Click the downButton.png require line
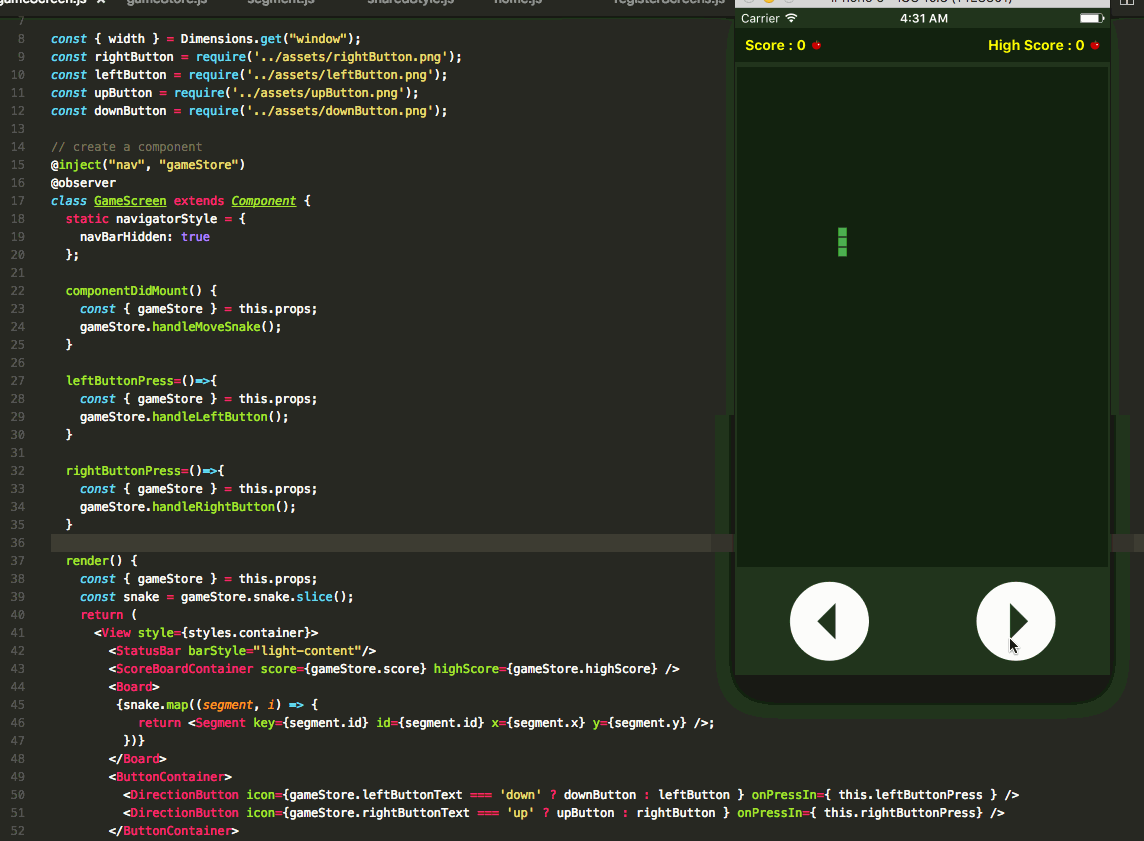The width and height of the screenshot is (1144, 841). (249, 111)
